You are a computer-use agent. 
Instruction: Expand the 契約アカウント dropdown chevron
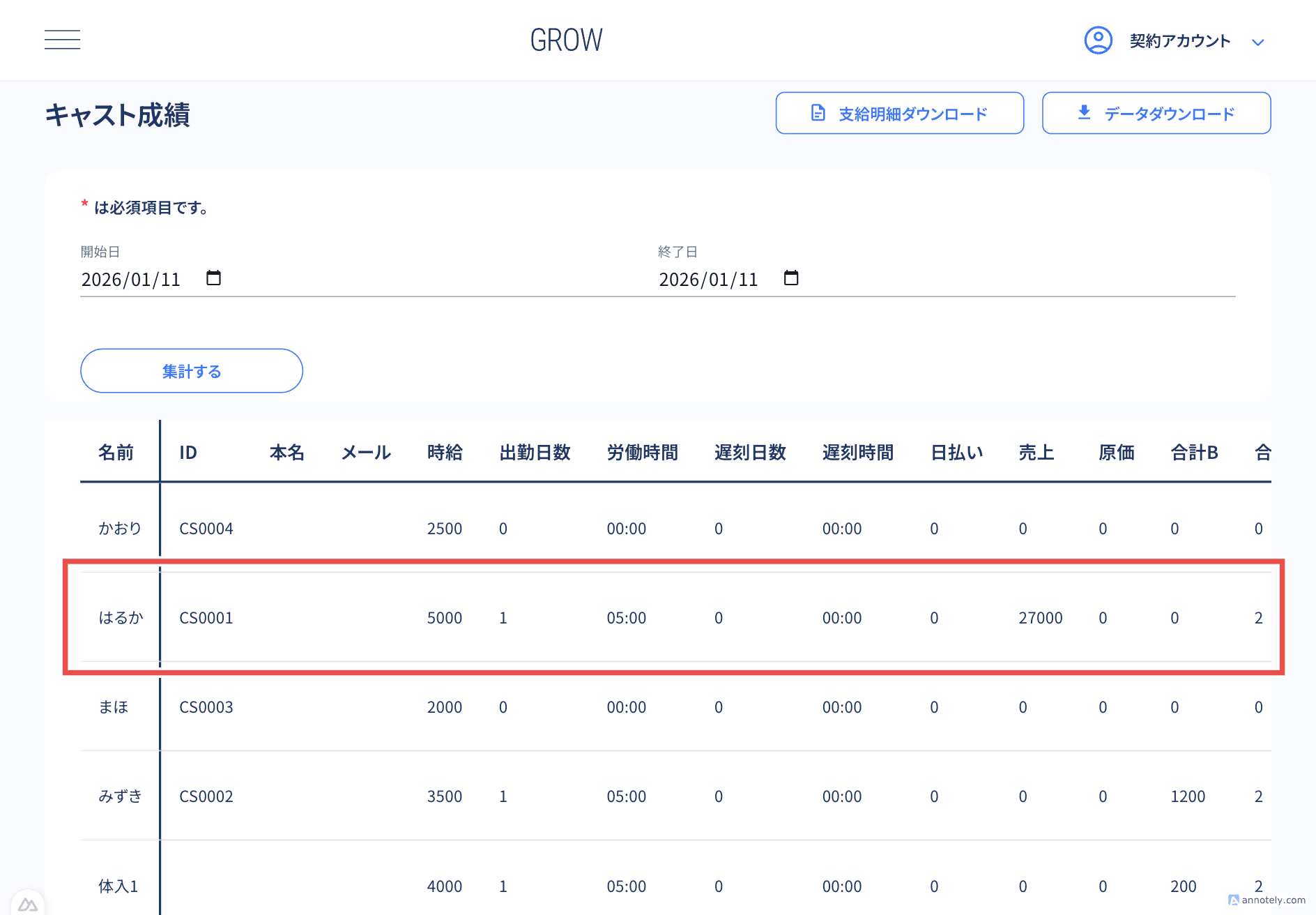pyautogui.click(x=1257, y=42)
